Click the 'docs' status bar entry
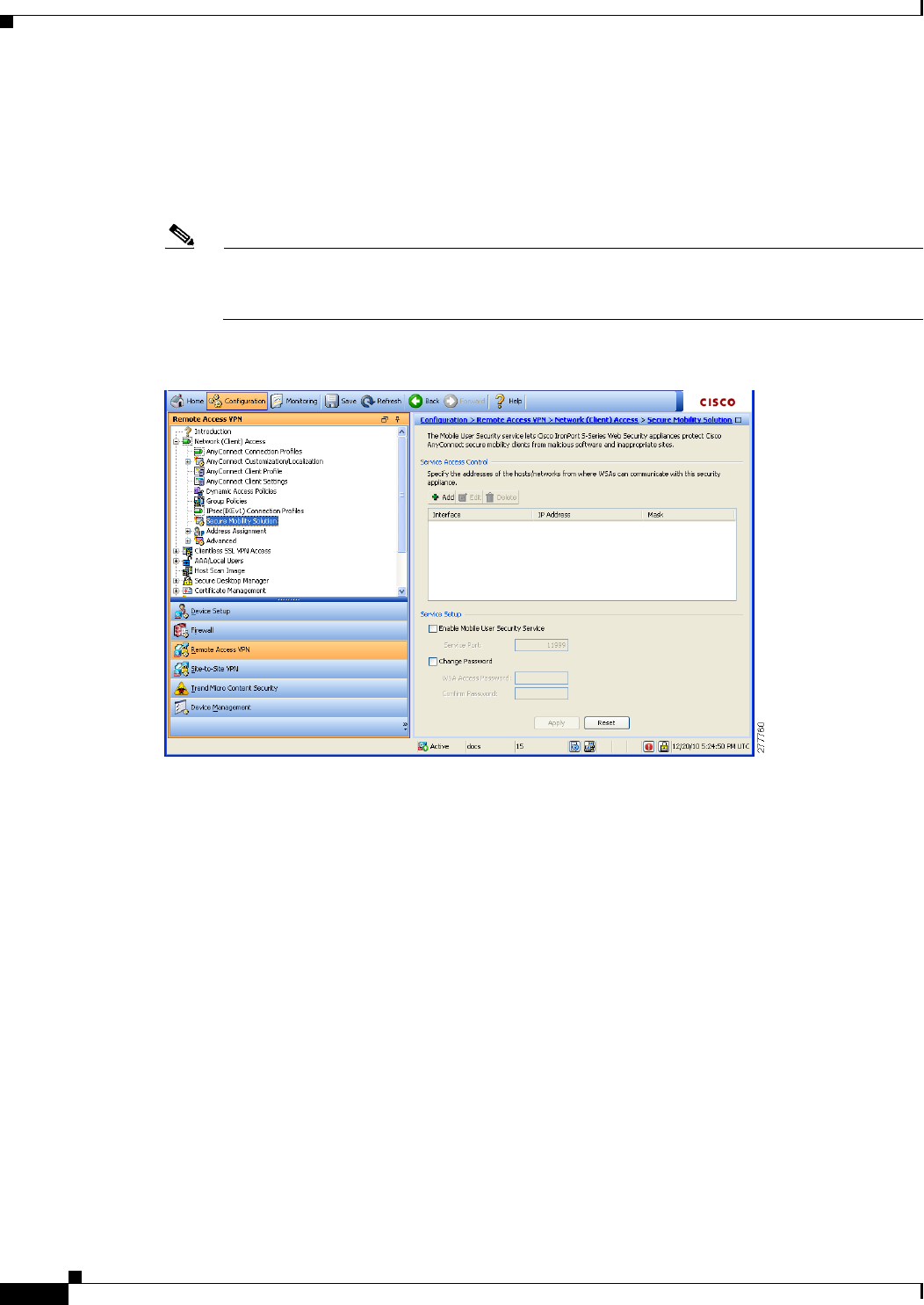Screen dimensions: 924x1305 tap(473, 746)
